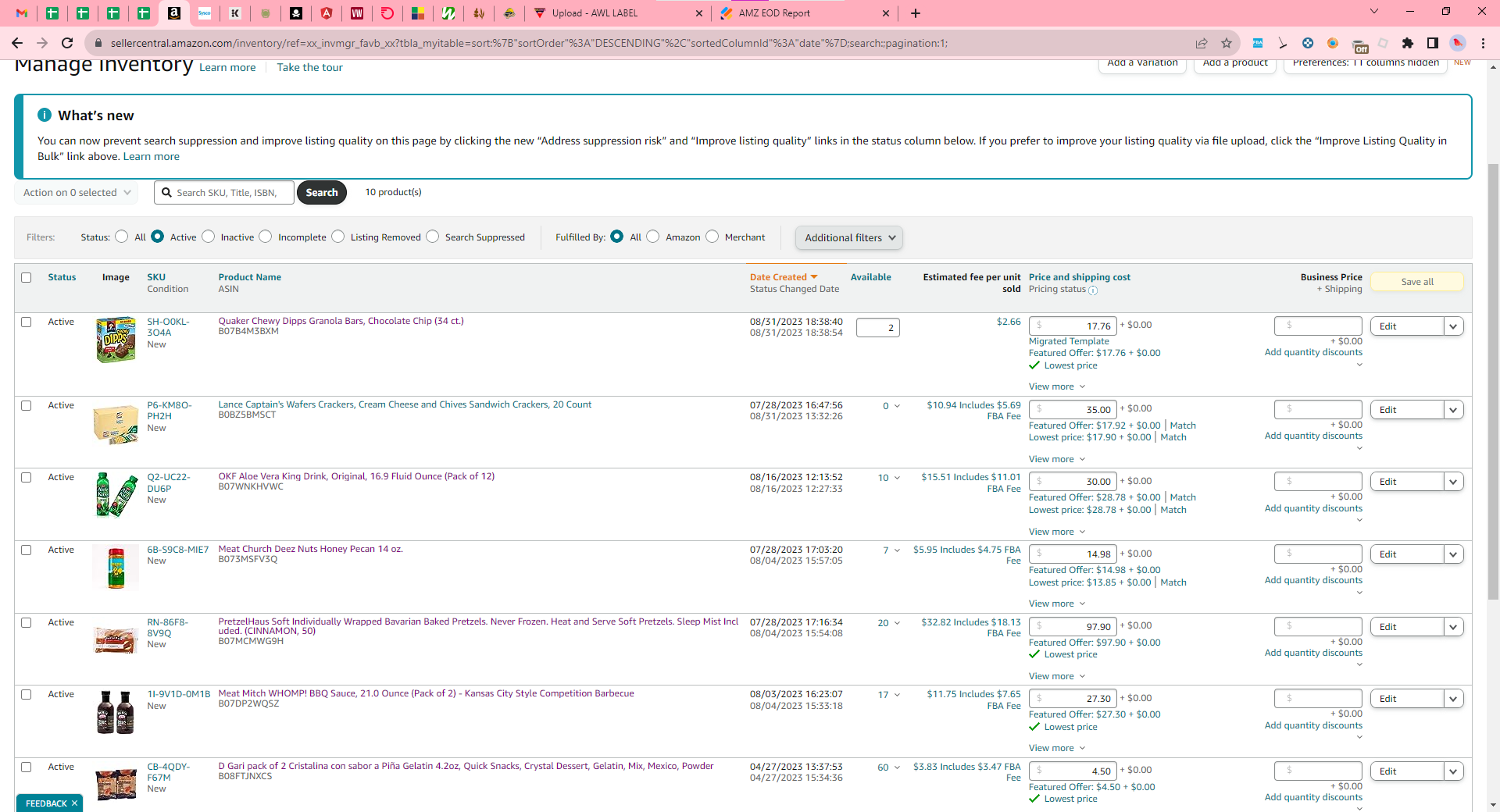
Task: Open the Extensions puzzle-piece menu
Action: tap(1408, 43)
